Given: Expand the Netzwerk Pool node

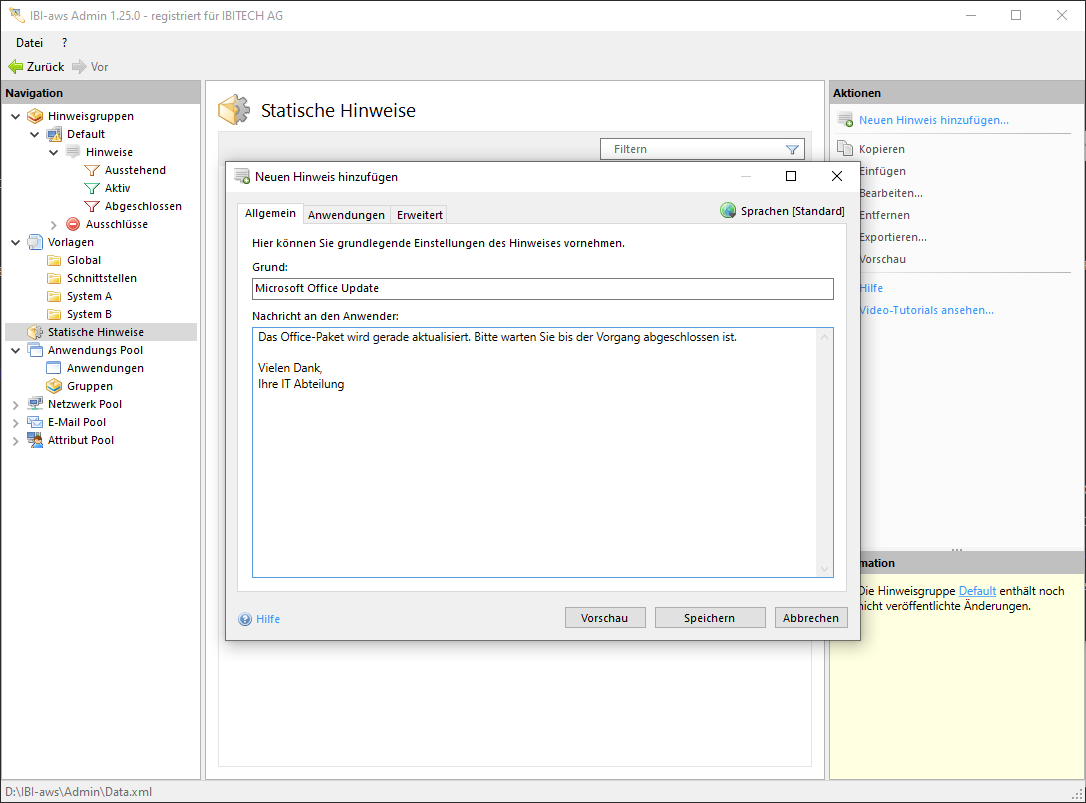Looking at the screenshot, I should click(15, 404).
